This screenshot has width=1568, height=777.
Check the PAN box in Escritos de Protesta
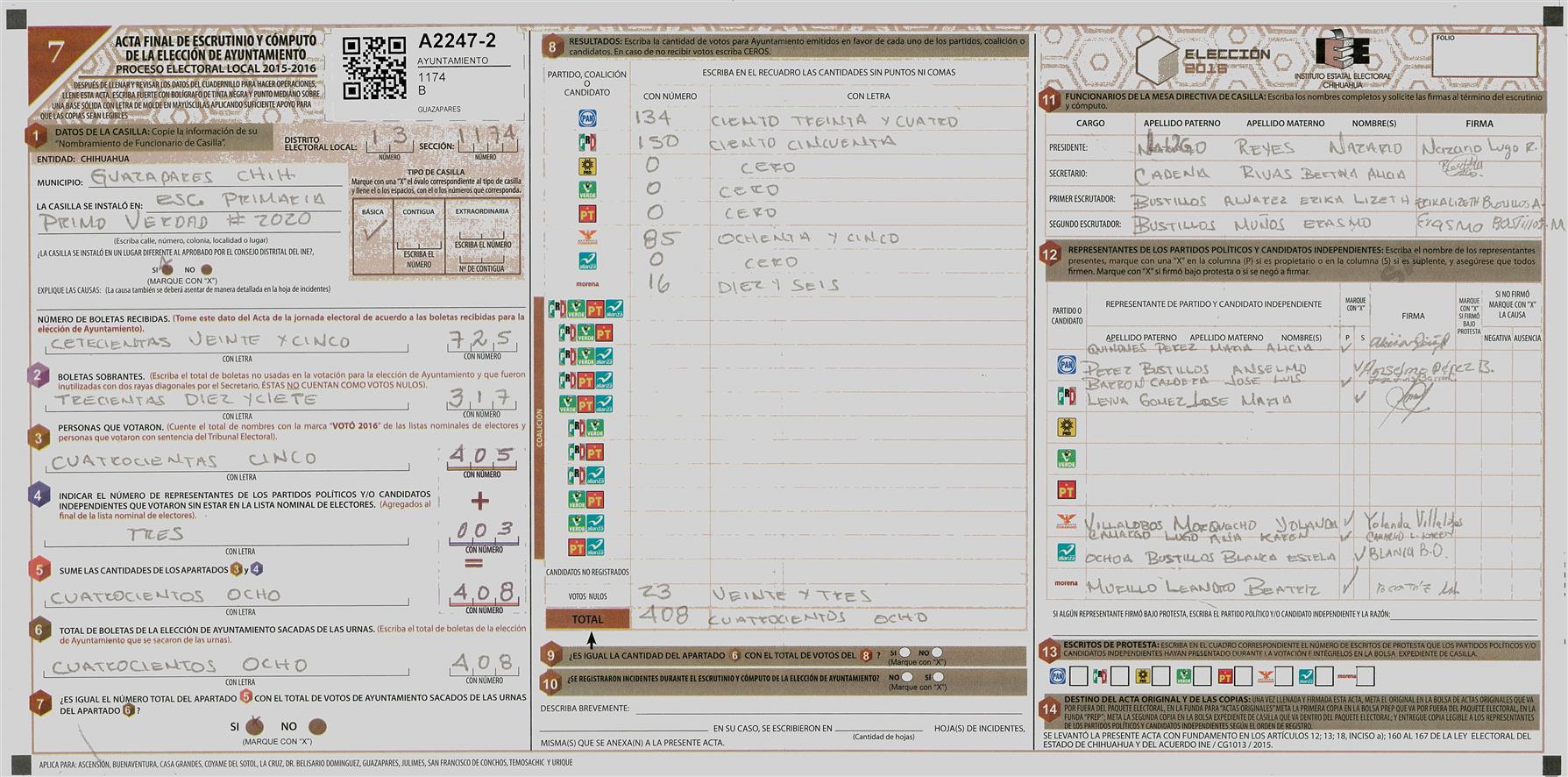click(1079, 676)
